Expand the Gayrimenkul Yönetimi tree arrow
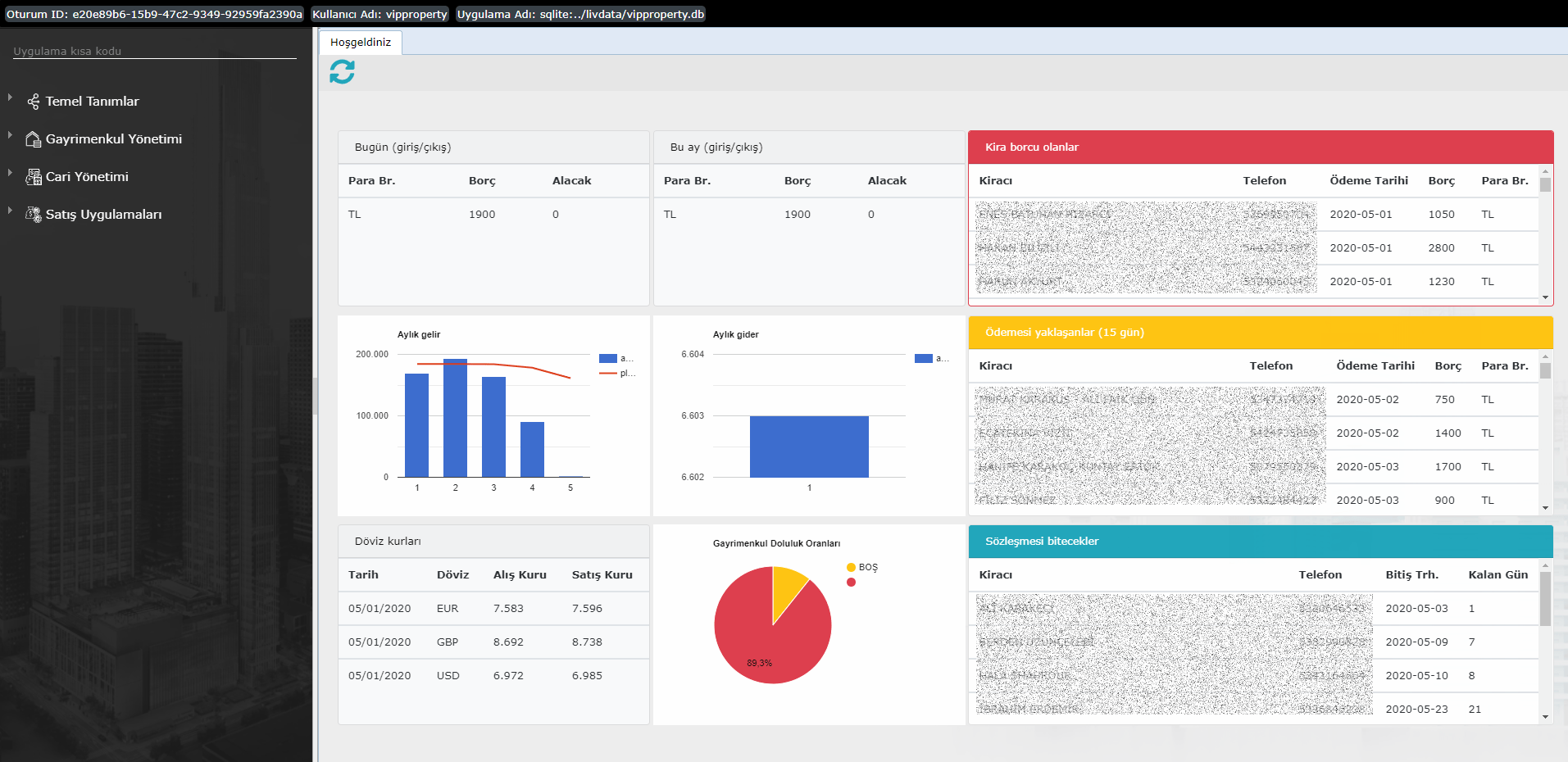This screenshot has height=762, width=1568. pos(10,135)
